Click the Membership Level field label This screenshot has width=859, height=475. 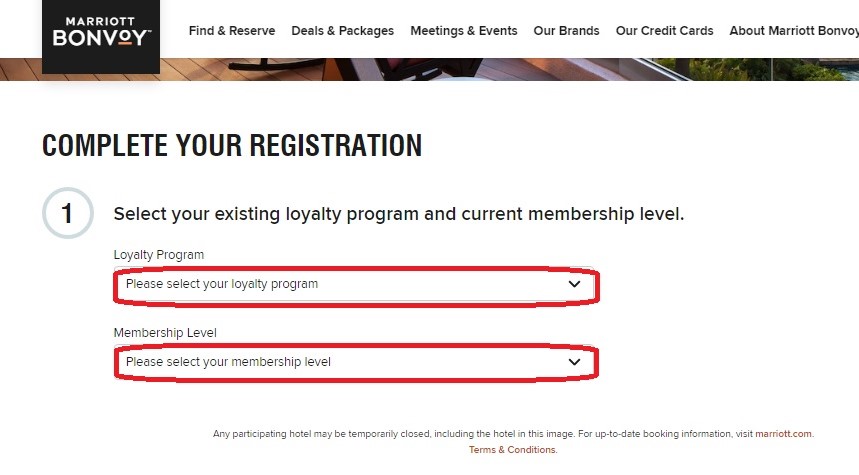point(165,333)
